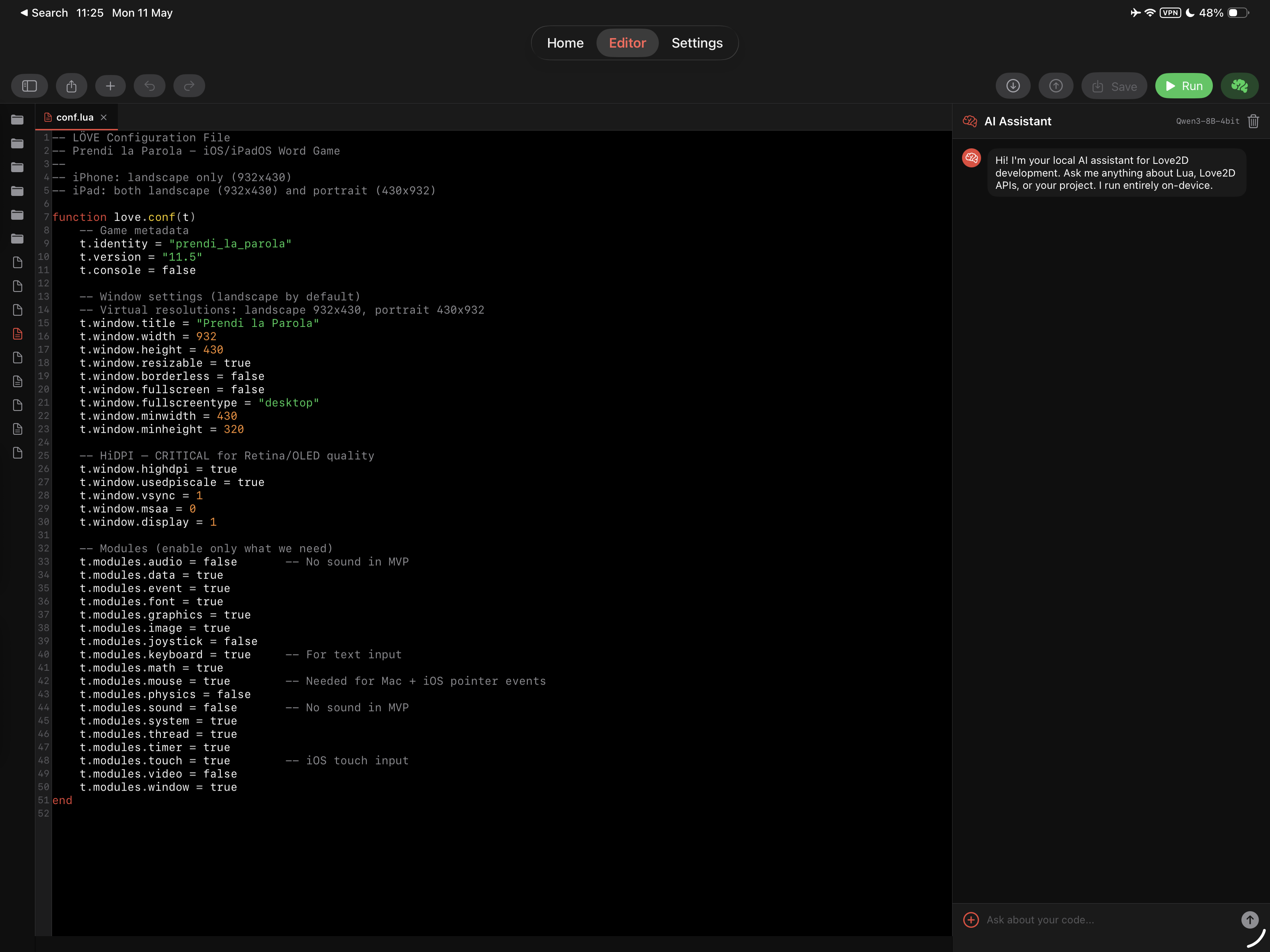Add a new file with plus icon
Viewport: 1270px width, 952px height.
coord(110,86)
